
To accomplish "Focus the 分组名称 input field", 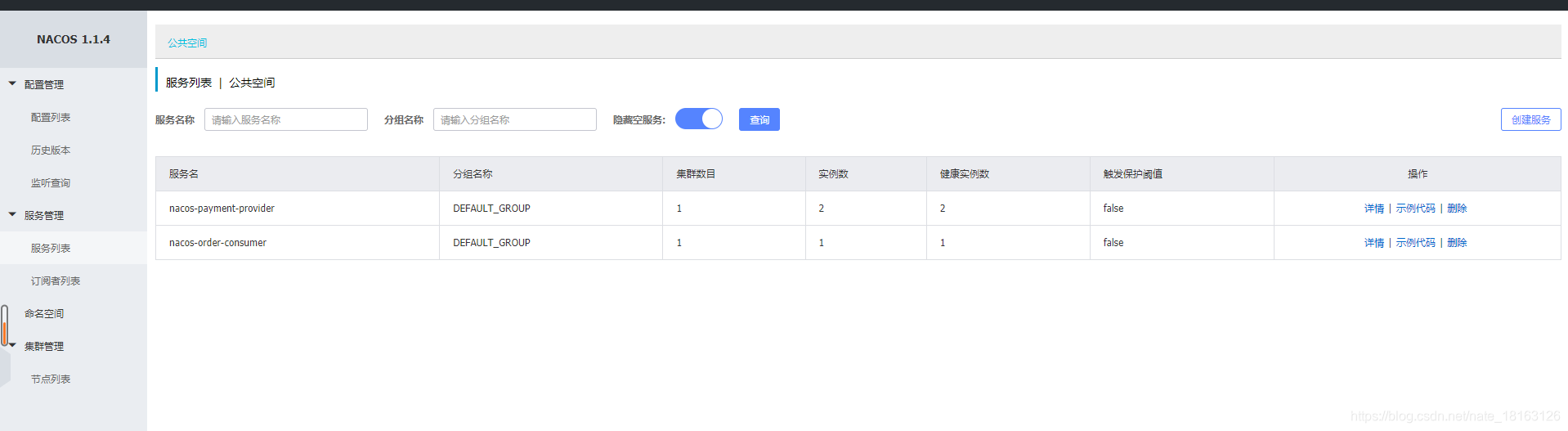I will [x=515, y=119].
